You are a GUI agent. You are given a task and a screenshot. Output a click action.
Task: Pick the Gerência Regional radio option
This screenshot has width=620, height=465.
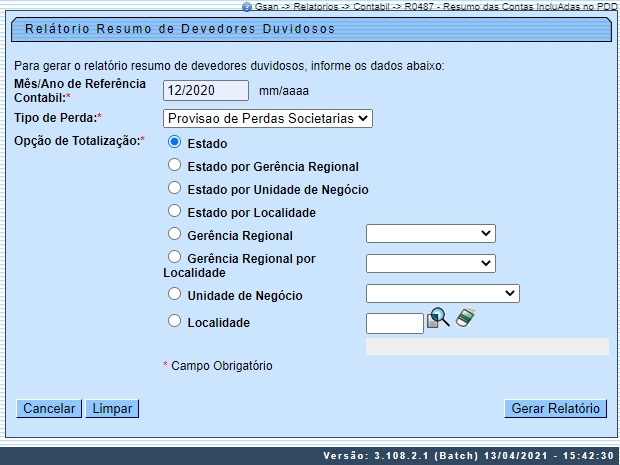pyautogui.click(x=174, y=234)
